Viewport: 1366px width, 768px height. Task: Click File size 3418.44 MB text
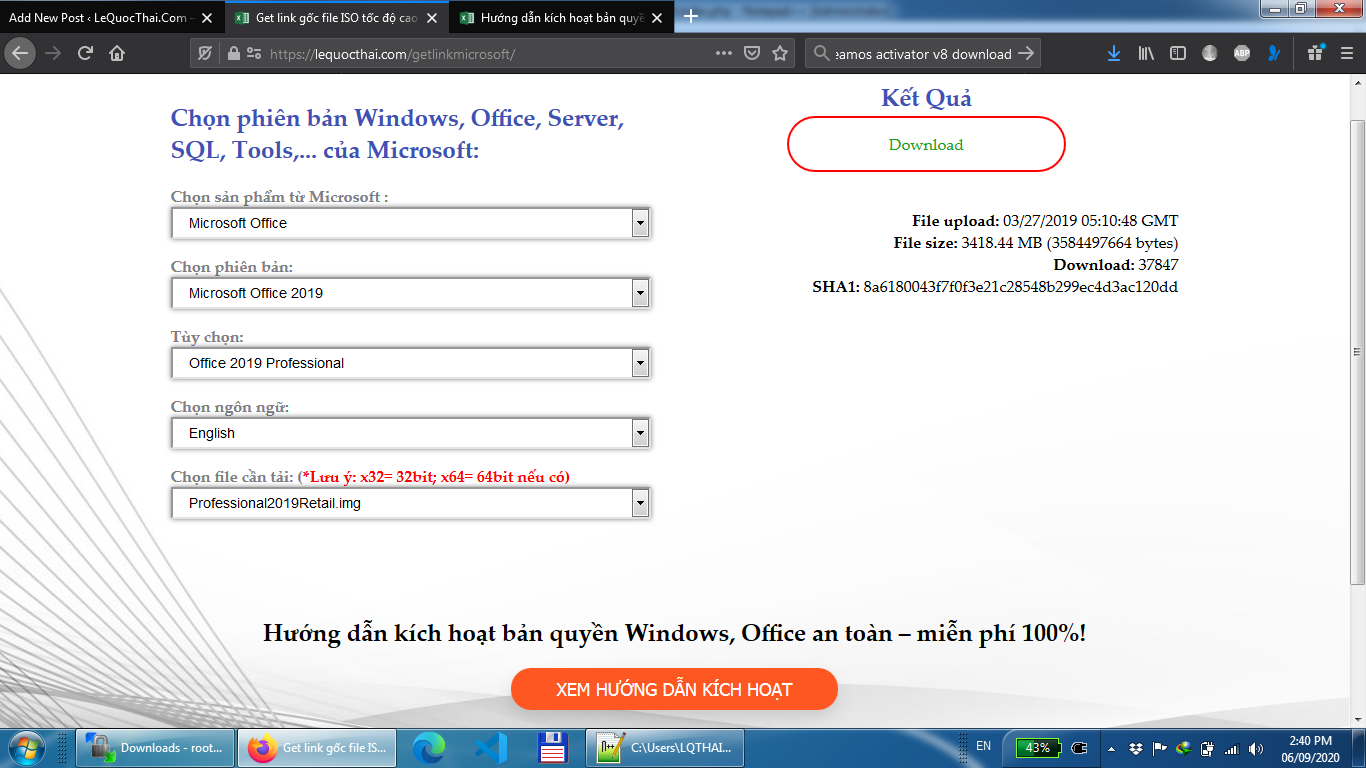[1036, 243]
